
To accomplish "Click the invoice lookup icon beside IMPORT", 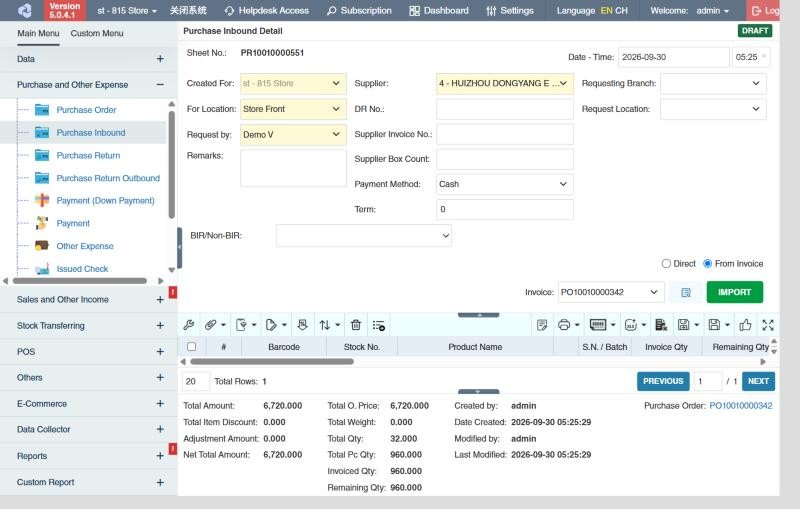I will point(686,292).
